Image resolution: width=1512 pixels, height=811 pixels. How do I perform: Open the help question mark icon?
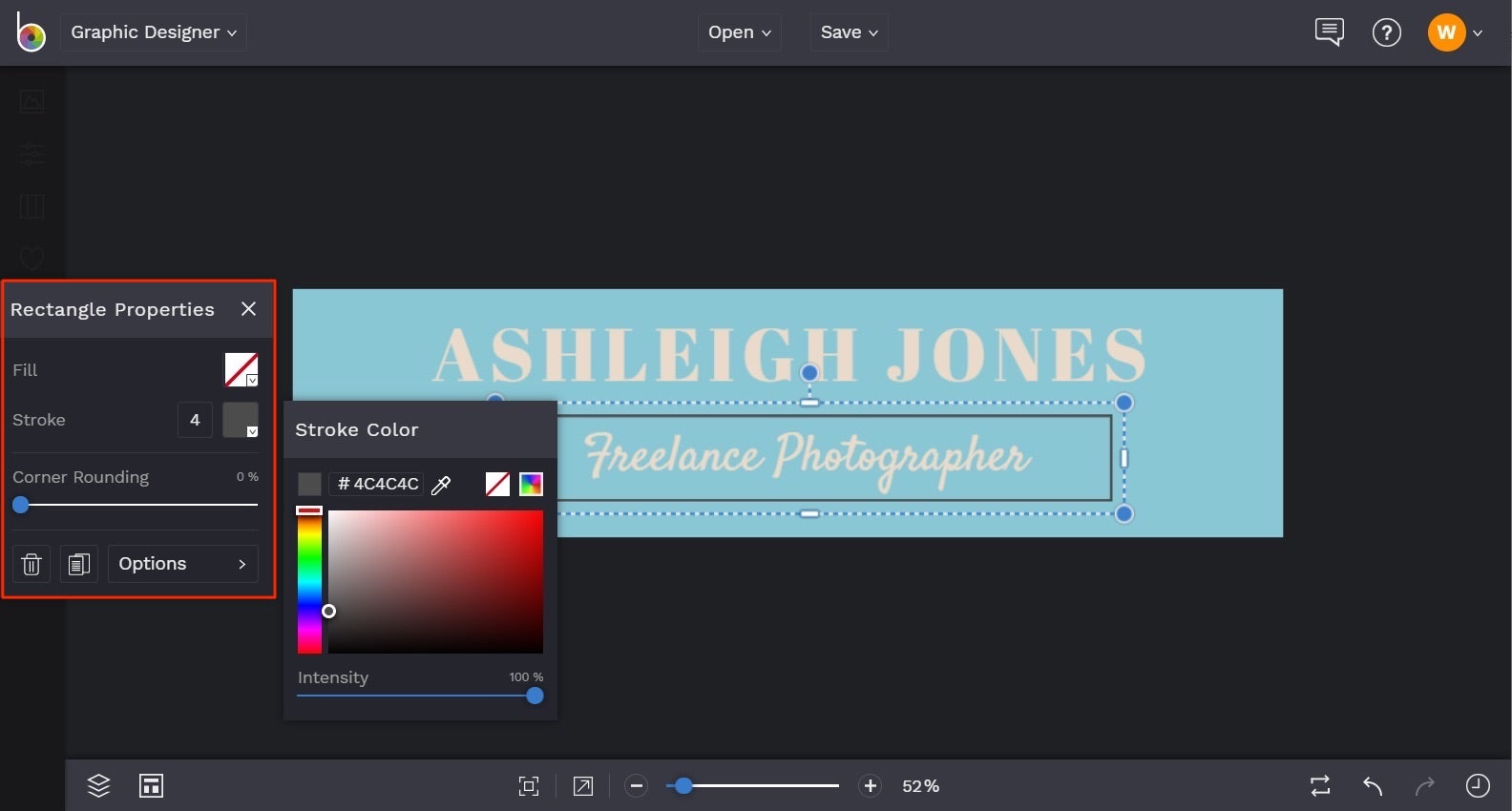1386,32
